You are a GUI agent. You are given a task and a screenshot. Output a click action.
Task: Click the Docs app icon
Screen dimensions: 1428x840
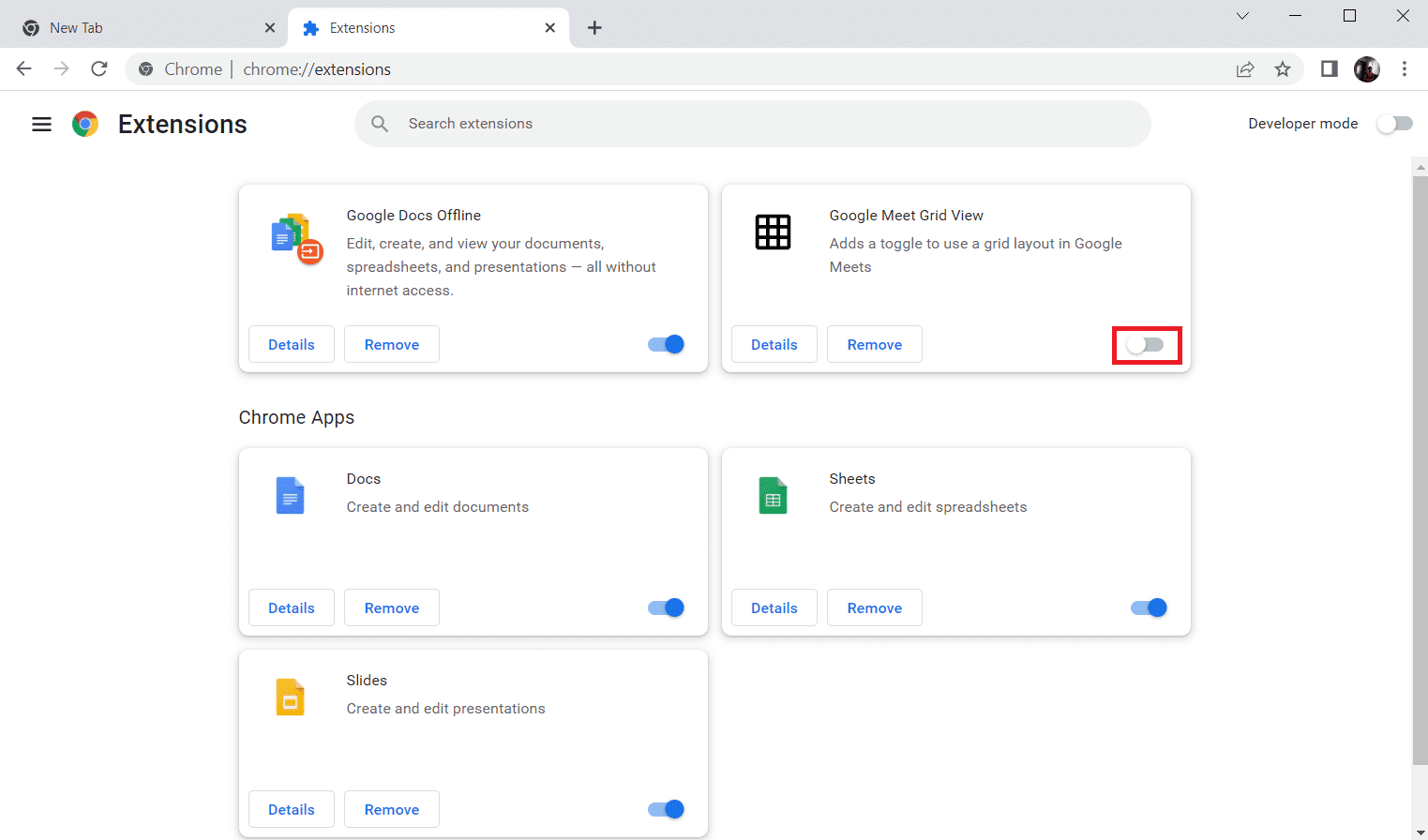290,495
